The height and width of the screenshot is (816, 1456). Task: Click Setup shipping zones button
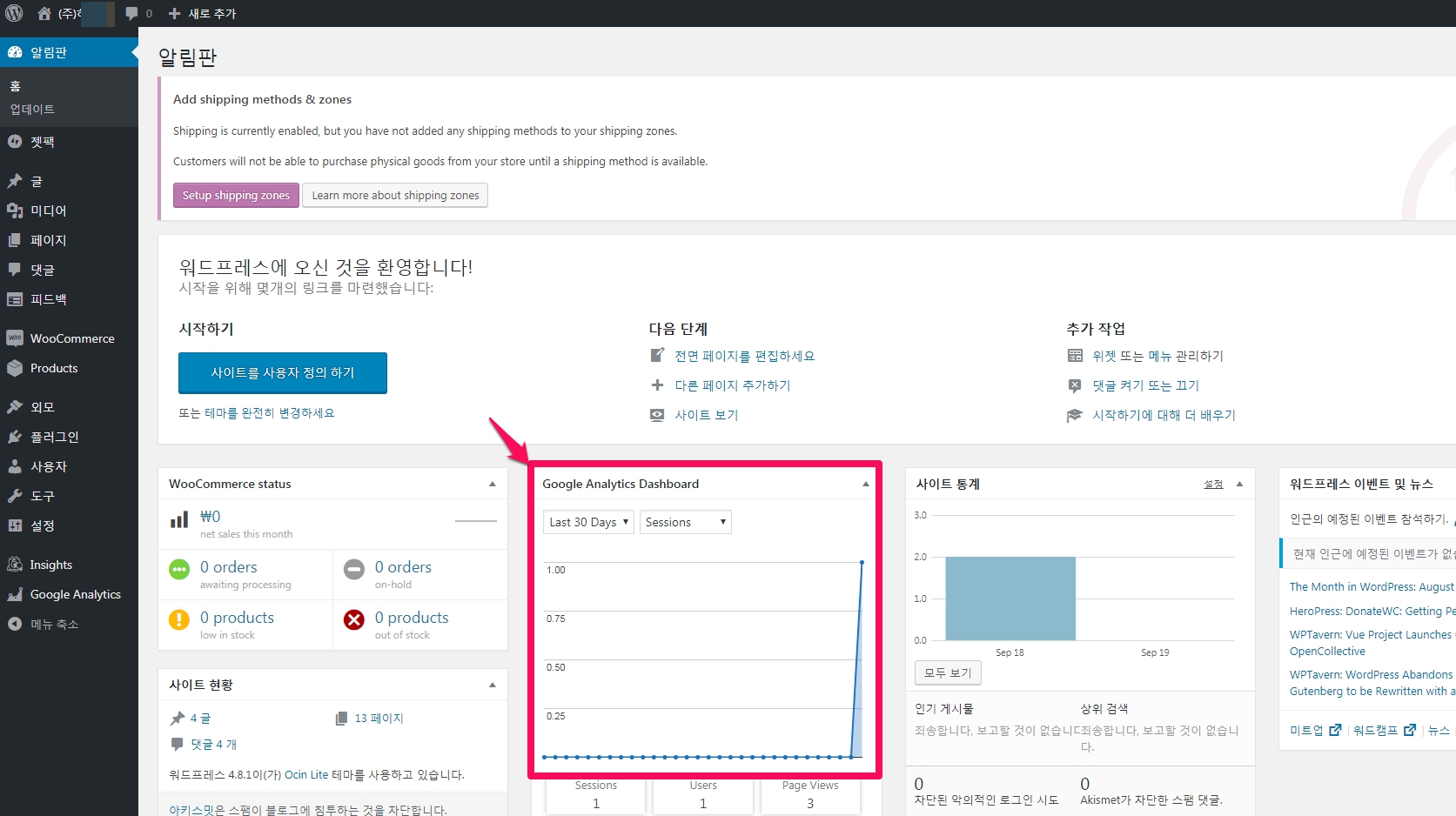(236, 195)
